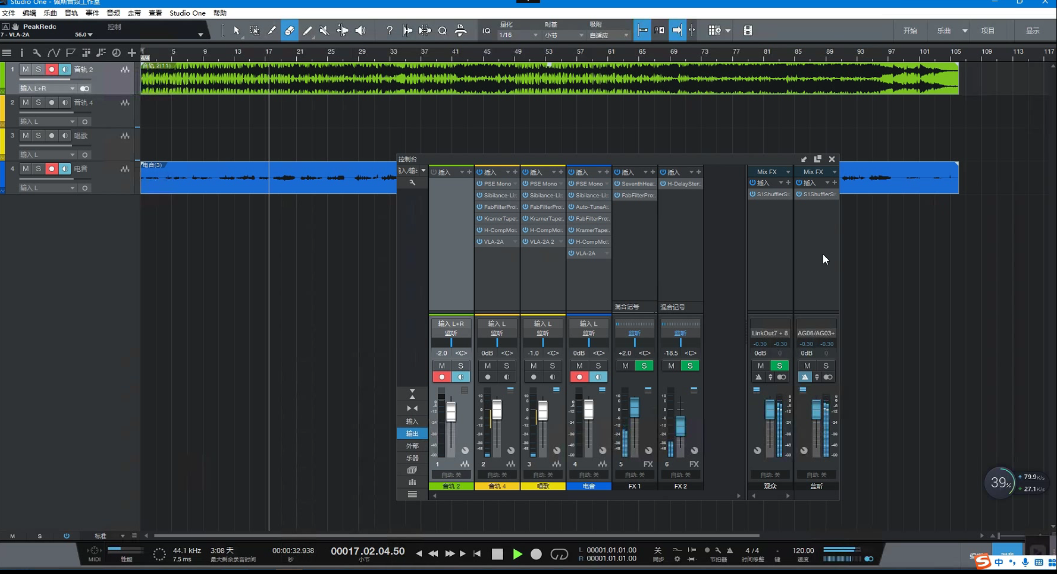This screenshot has width=1057, height=574.
Task: Select the Listen speaker tool
Action: click(360, 31)
